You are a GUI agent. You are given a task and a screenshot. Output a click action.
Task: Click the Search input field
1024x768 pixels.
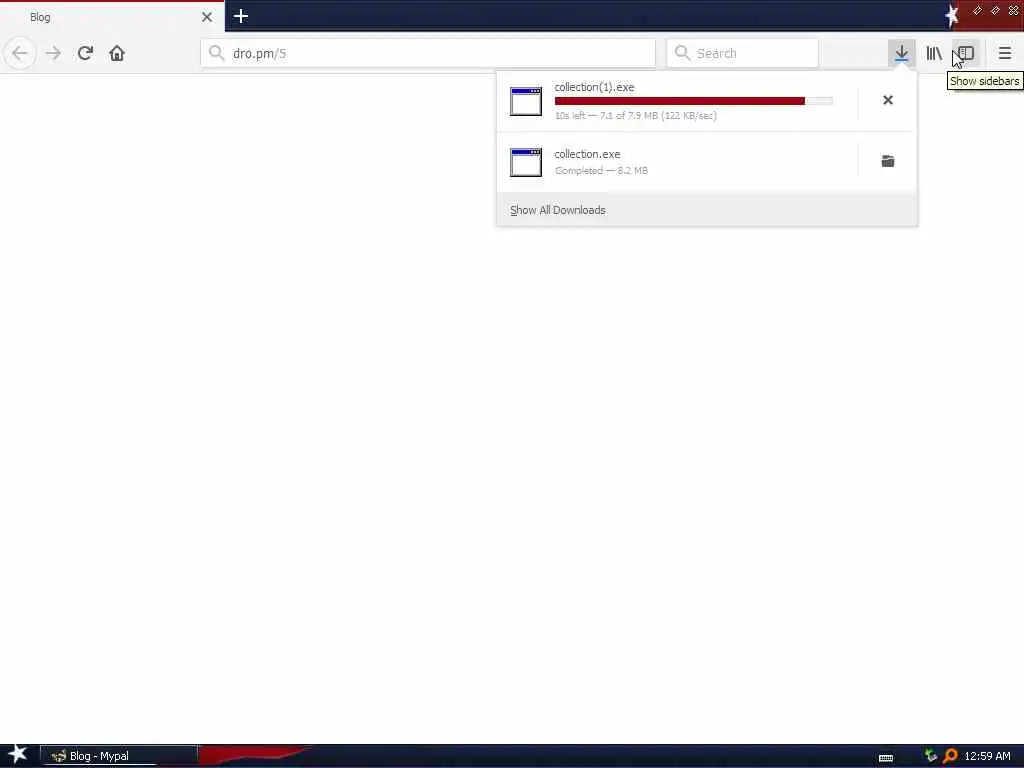(x=742, y=53)
